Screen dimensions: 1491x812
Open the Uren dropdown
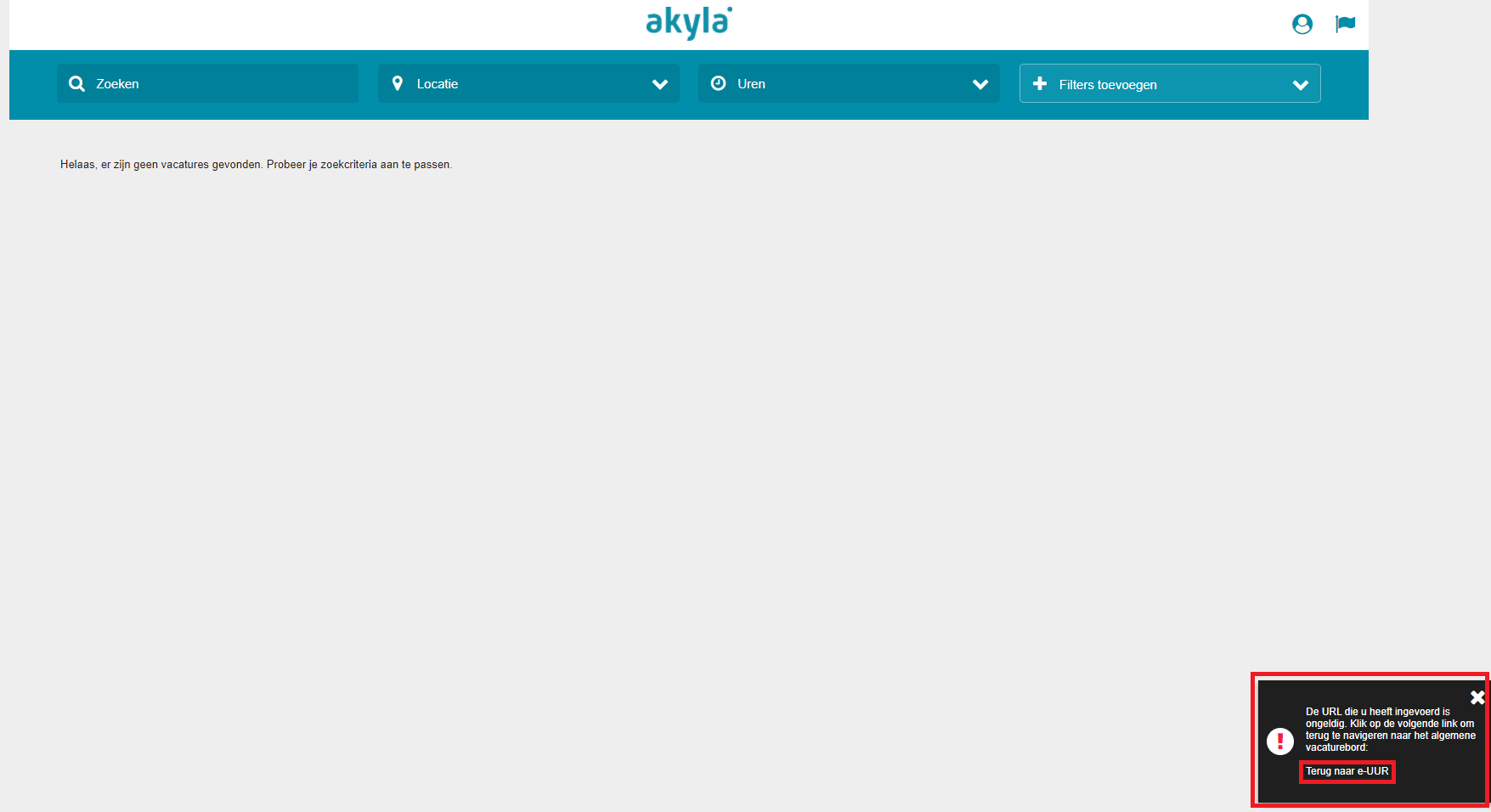click(x=849, y=83)
